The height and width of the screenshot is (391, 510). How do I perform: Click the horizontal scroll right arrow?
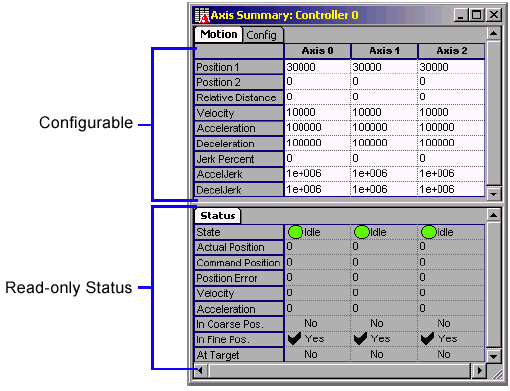click(479, 370)
